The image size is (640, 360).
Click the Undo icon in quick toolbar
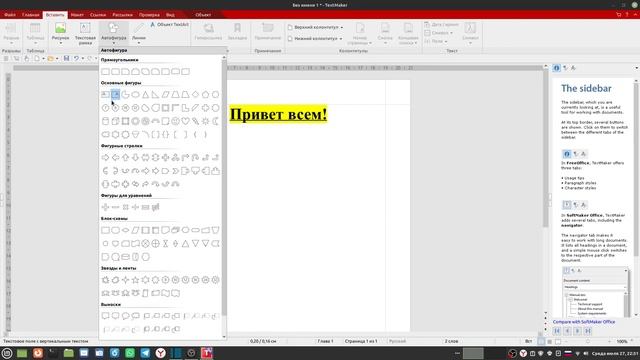76,59
